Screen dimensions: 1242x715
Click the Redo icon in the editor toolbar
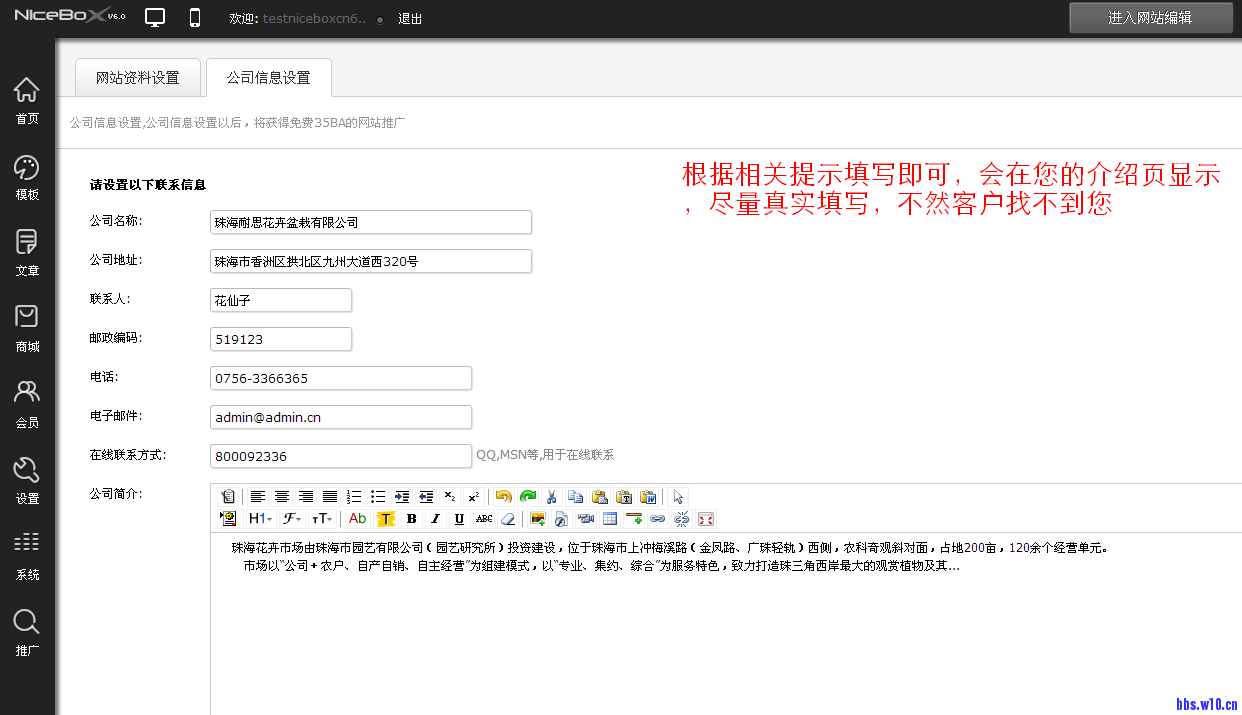(528, 497)
